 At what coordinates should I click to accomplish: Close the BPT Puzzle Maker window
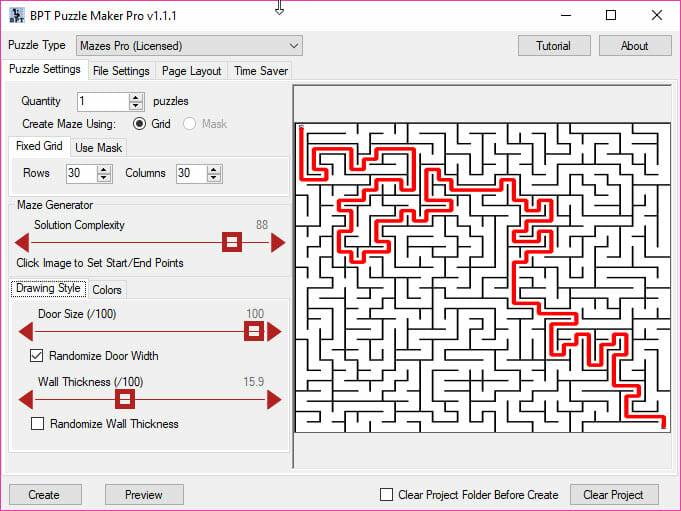[657, 15]
